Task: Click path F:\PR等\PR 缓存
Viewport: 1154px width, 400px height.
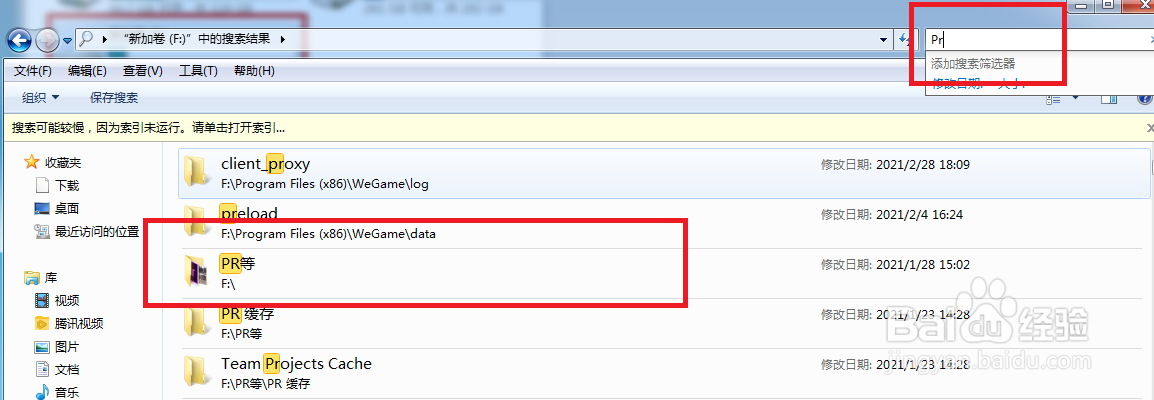Action: [265, 384]
